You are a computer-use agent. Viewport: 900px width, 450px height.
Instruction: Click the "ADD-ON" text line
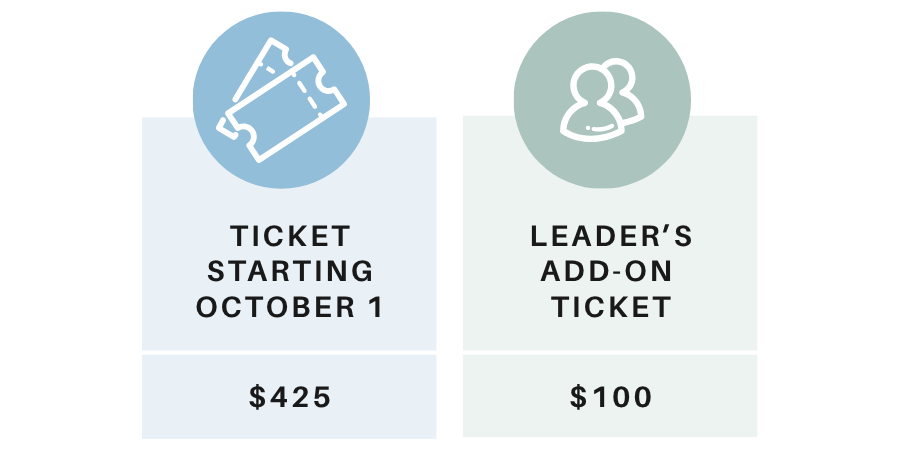click(x=611, y=271)
